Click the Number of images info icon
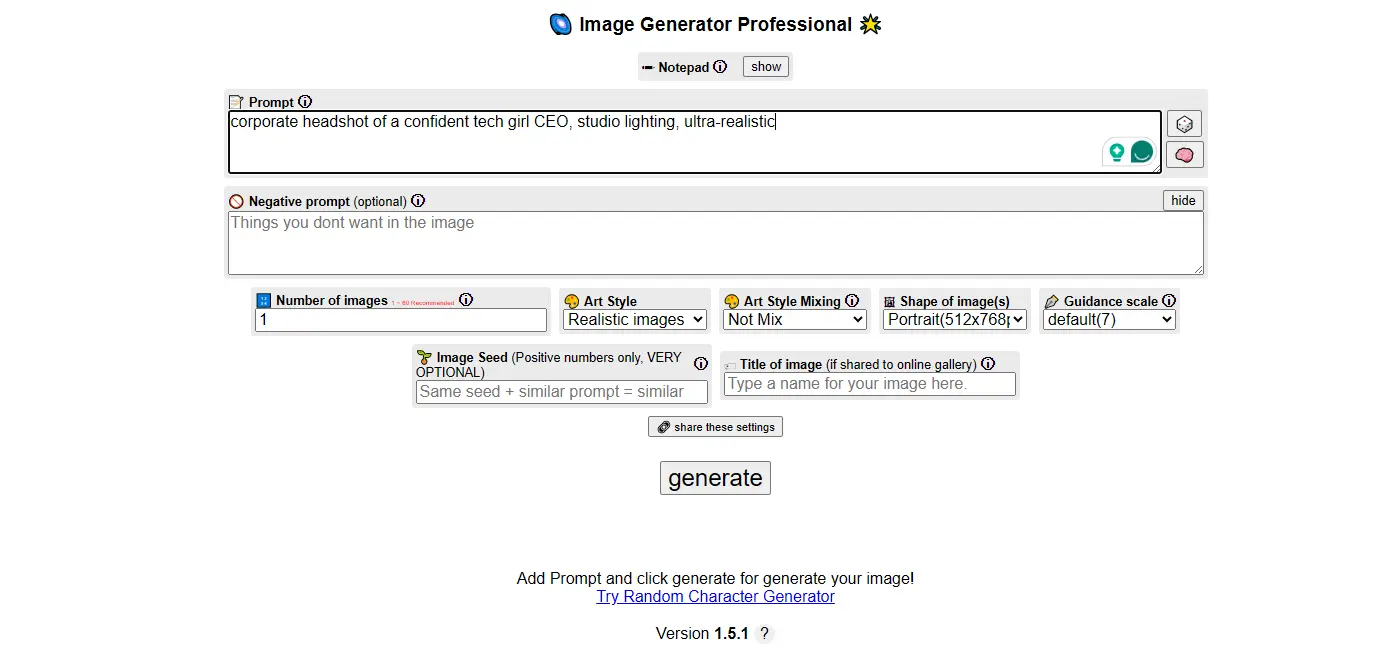1394x663 pixels. 466,300
